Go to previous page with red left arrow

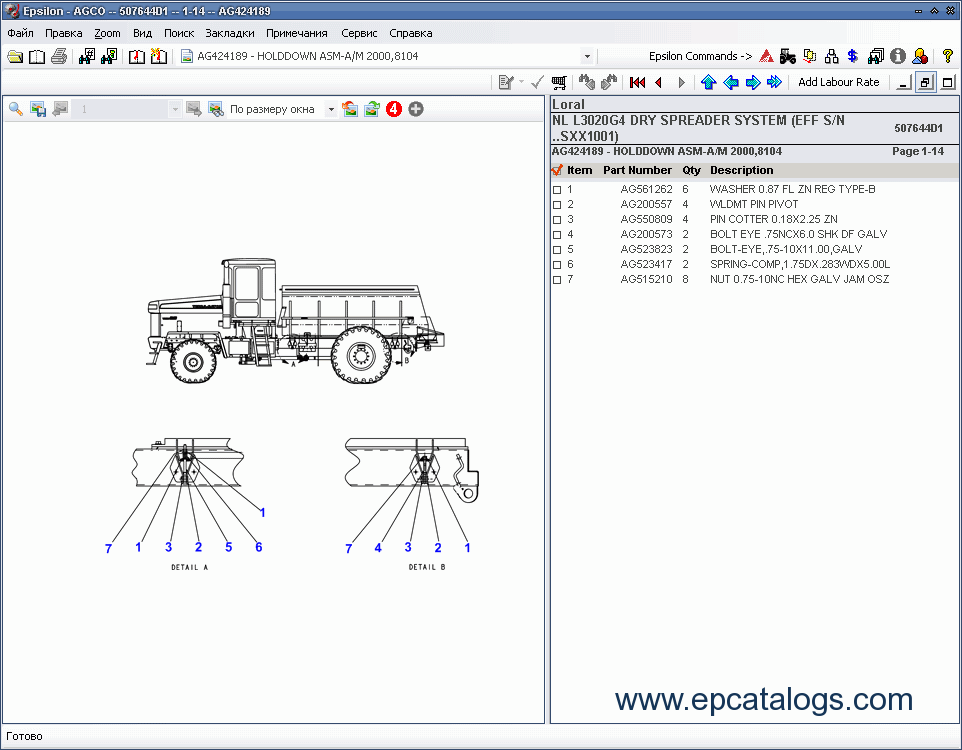(x=659, y=82)
